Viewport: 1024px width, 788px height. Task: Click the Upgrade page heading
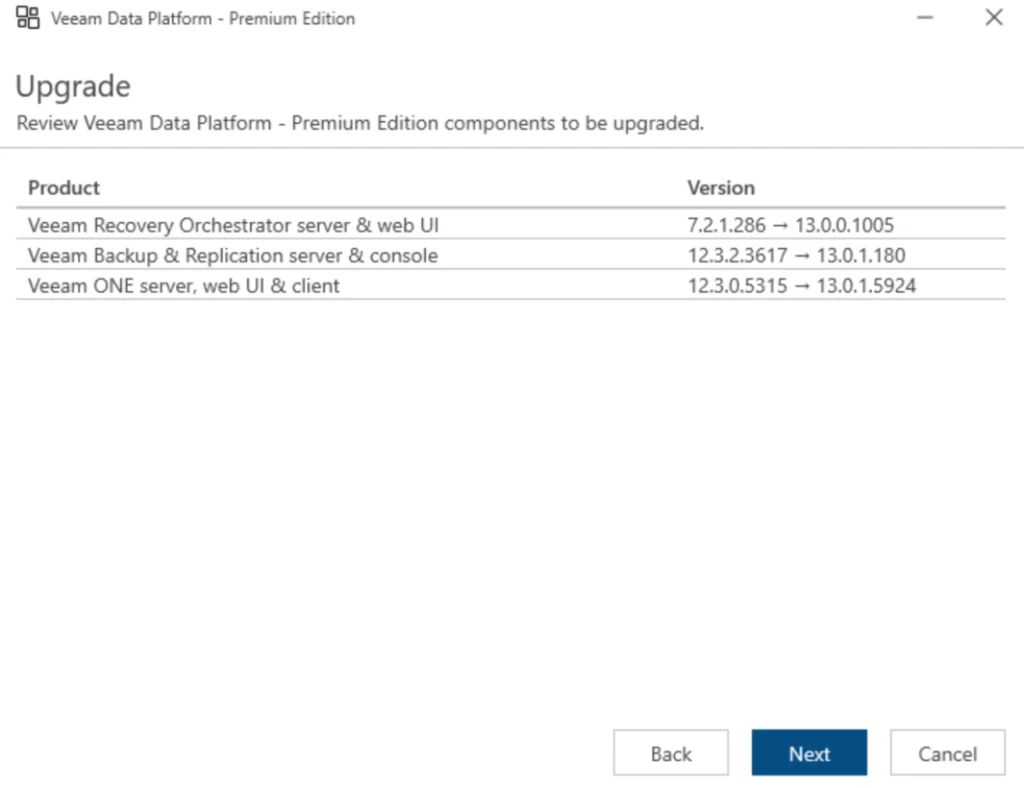(x=73, y=87)
